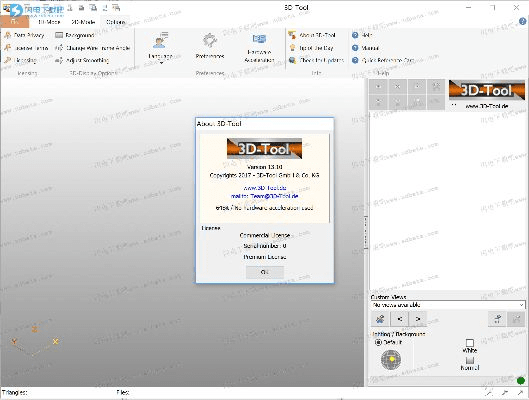Go to previous custom view
Screen dimensions: 529x400
(400, 319)
